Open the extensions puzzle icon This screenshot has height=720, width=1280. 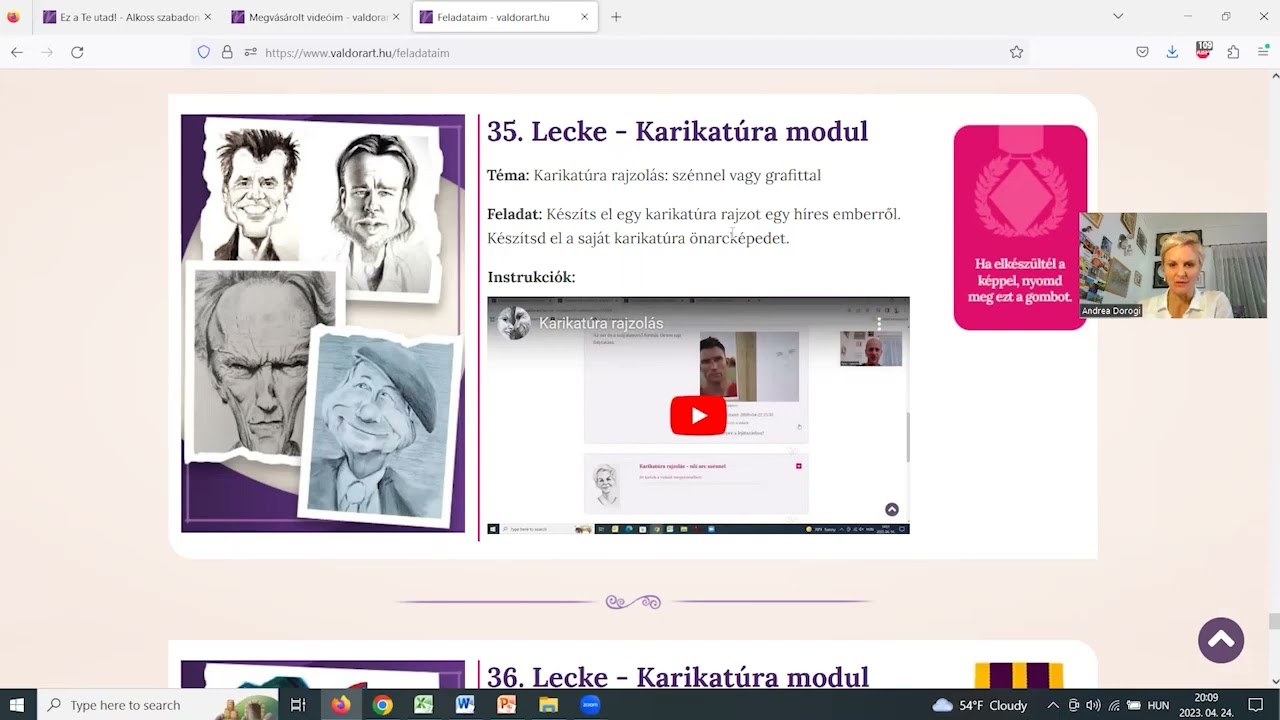(1233, 52)
